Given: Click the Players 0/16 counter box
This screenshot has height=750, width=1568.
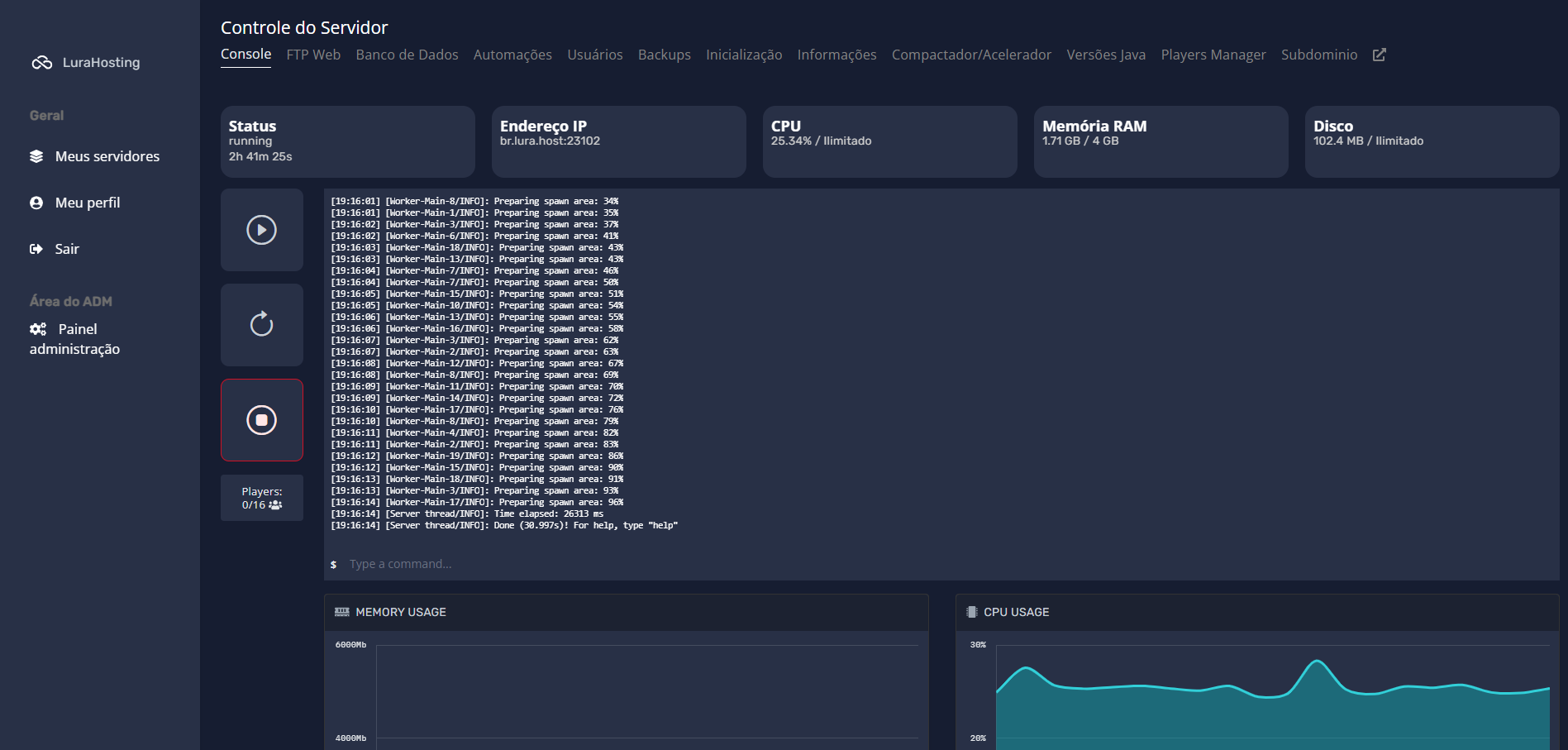Looking at the screenshot, I should pyautogui.click(x=261, y=498).
